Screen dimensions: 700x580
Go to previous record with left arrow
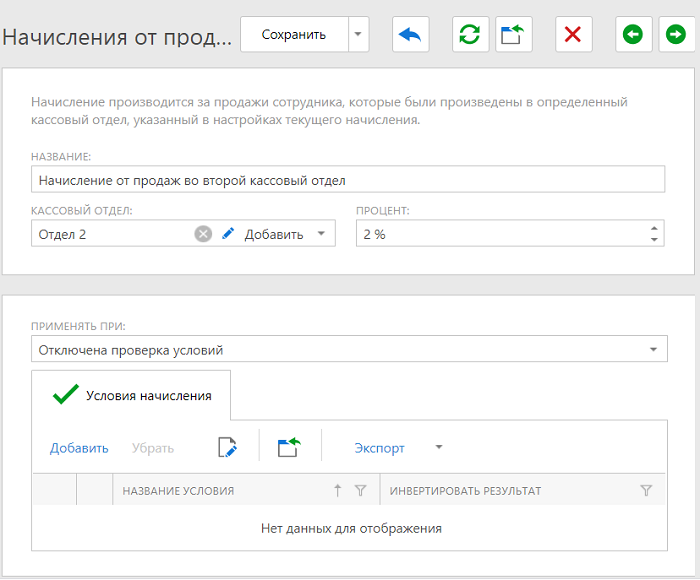click(633, 34)
